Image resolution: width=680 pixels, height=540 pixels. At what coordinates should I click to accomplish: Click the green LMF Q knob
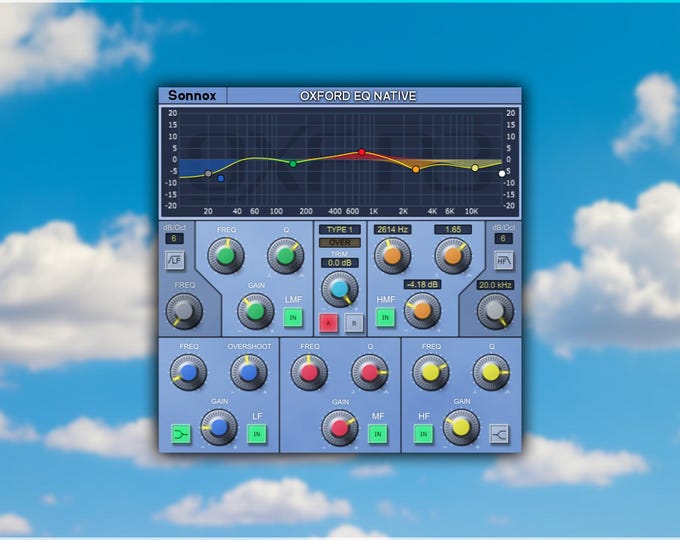285,255
